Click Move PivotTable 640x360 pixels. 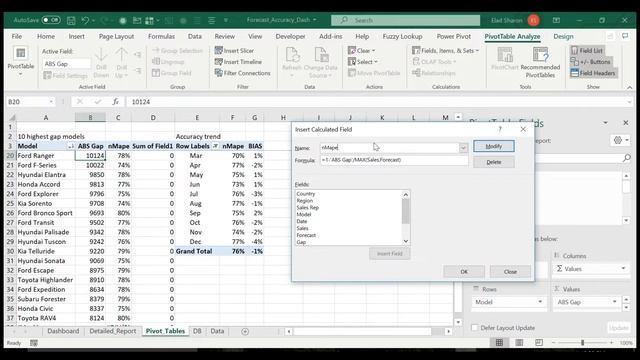coord(374,73)
